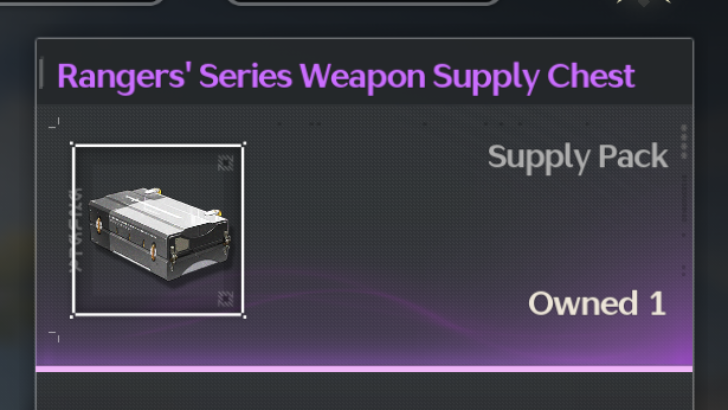
Task: Click the dark description panel below pink bar
Action: pos(364,391)
